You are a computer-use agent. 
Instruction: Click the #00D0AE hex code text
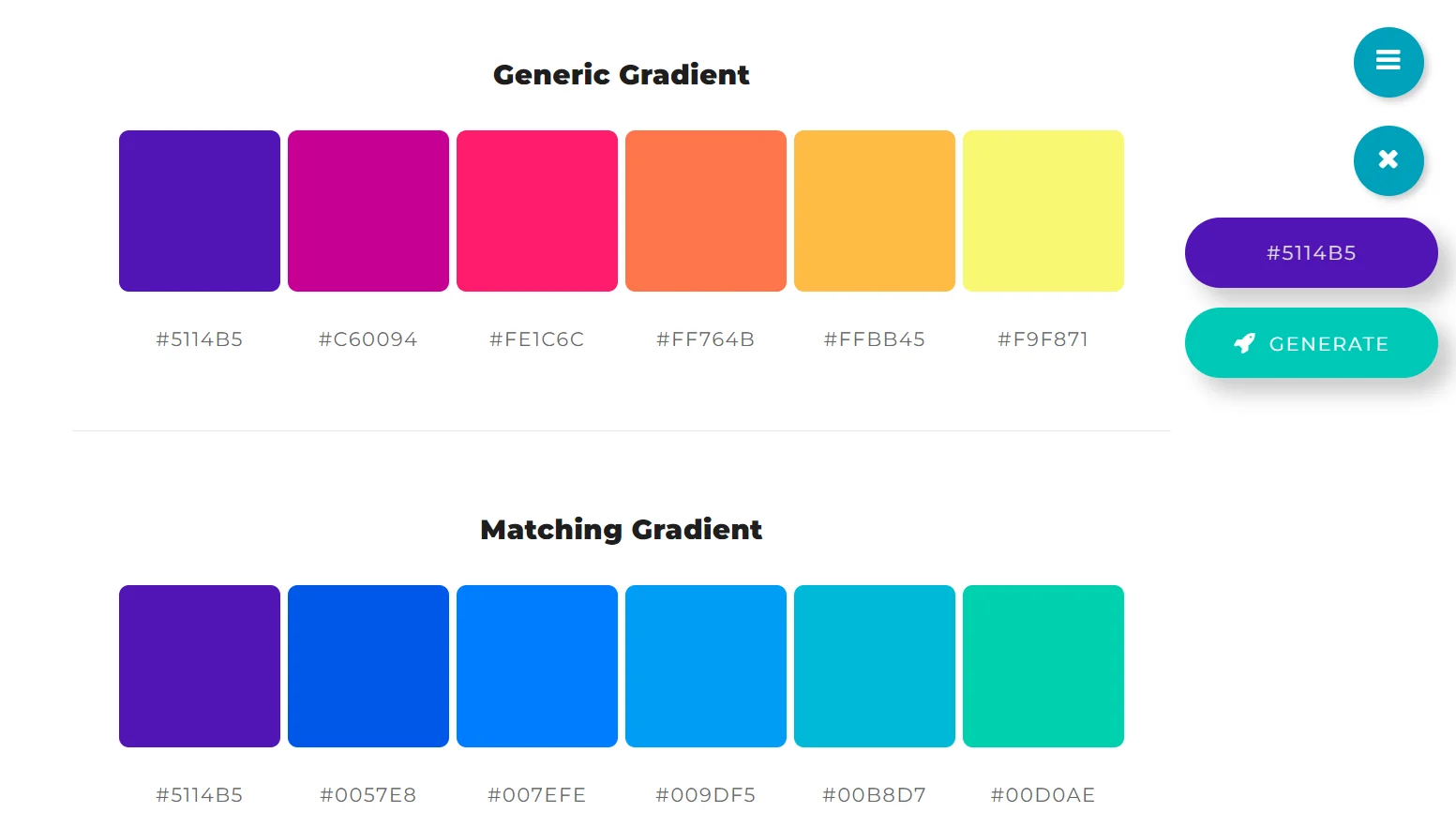(1043, 795)
